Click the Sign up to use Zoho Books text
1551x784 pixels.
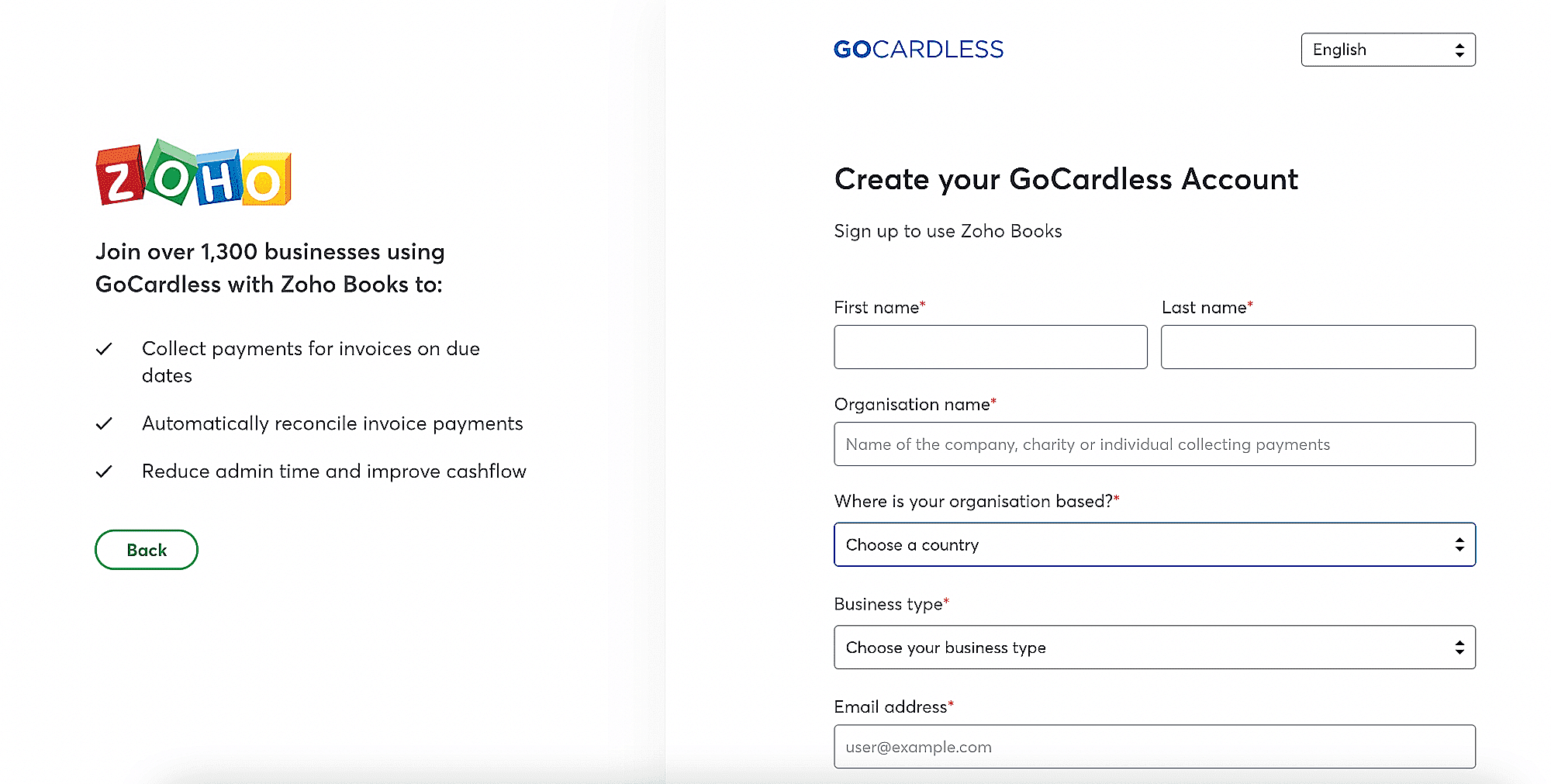click(948, 231)
